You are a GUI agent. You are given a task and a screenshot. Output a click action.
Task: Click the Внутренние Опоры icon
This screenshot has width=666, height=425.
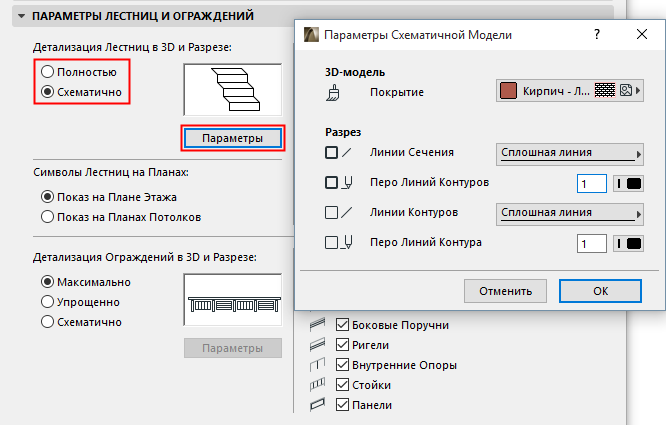pos(320,365)
